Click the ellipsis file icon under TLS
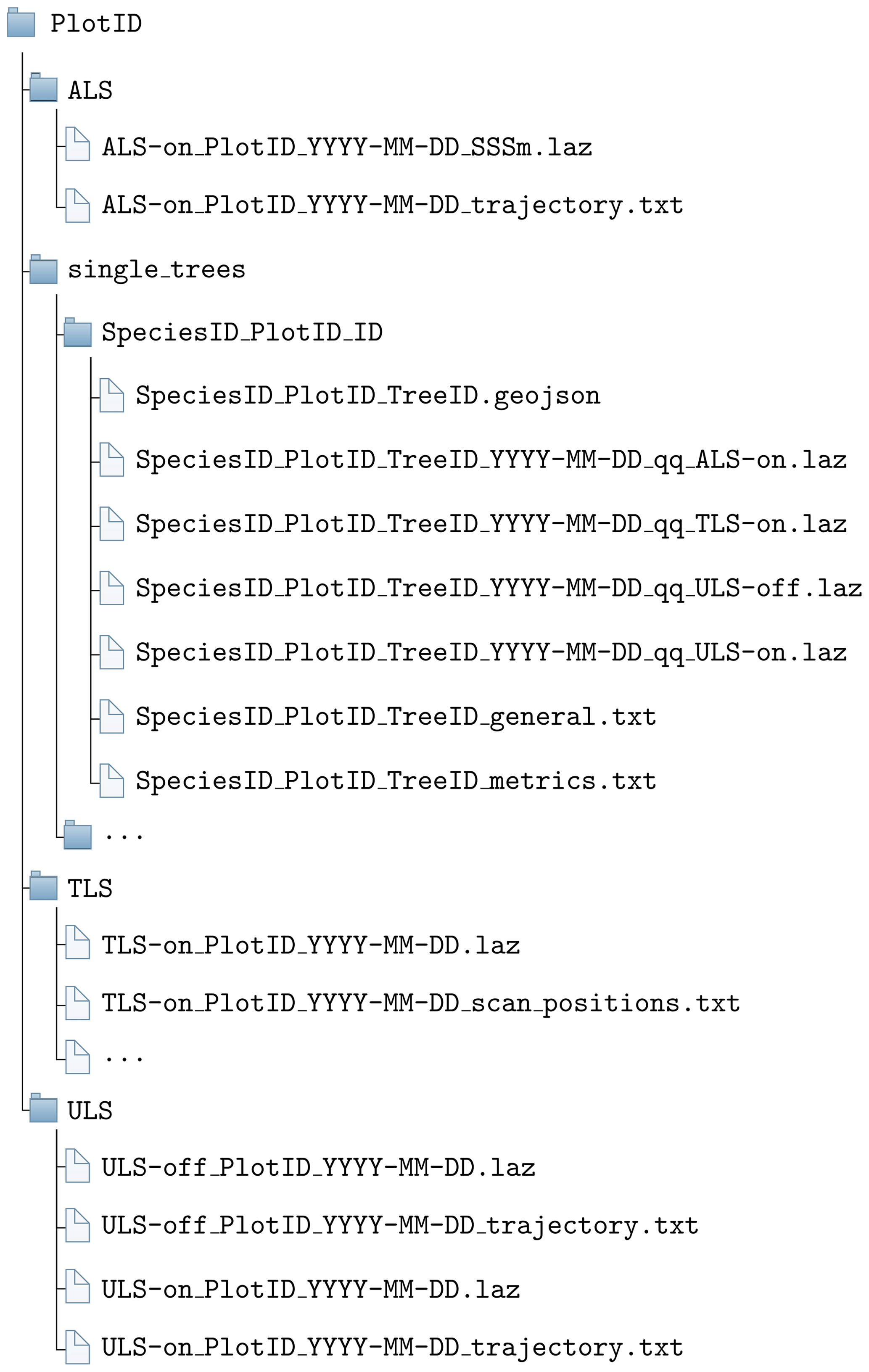Viewport: 869px width, 1372px height. click(77, 1057)
